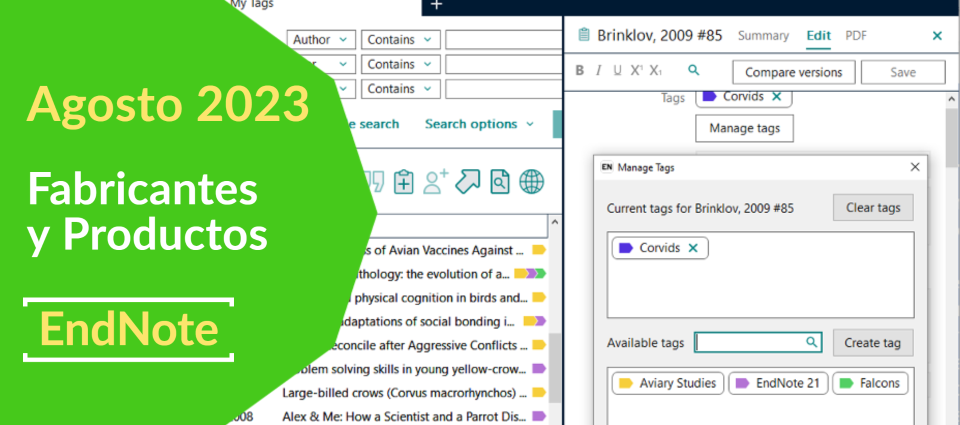The width and height of the screenshot is (960, 425).
Task: Open Contains dropdown in second search row
Action: [400, 64]
